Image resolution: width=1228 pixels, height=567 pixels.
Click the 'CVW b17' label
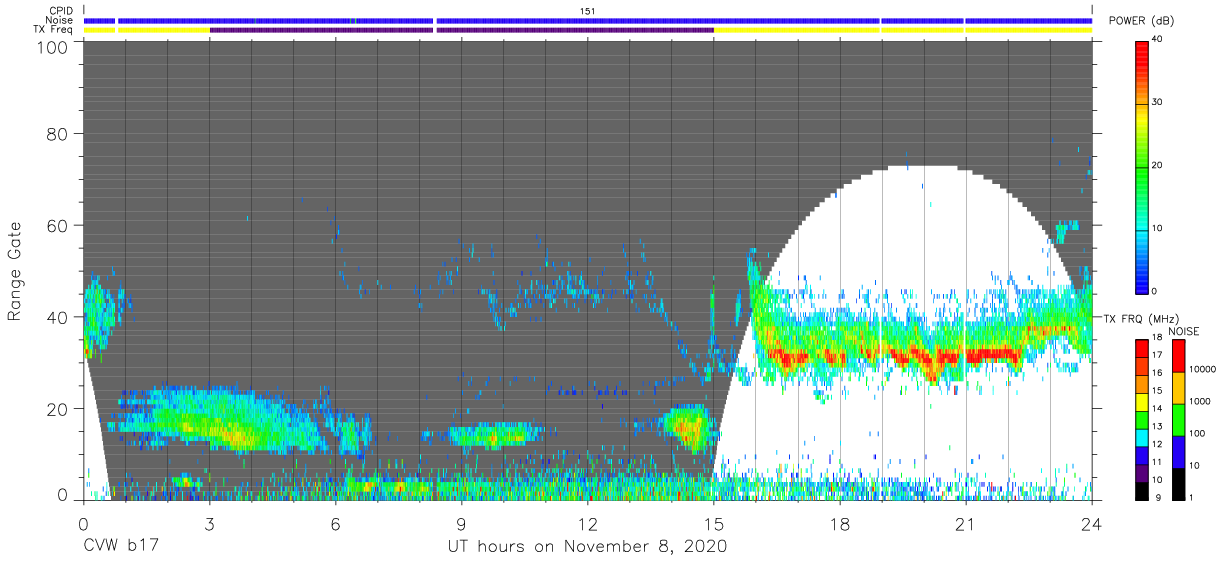[x=121, y=546]
